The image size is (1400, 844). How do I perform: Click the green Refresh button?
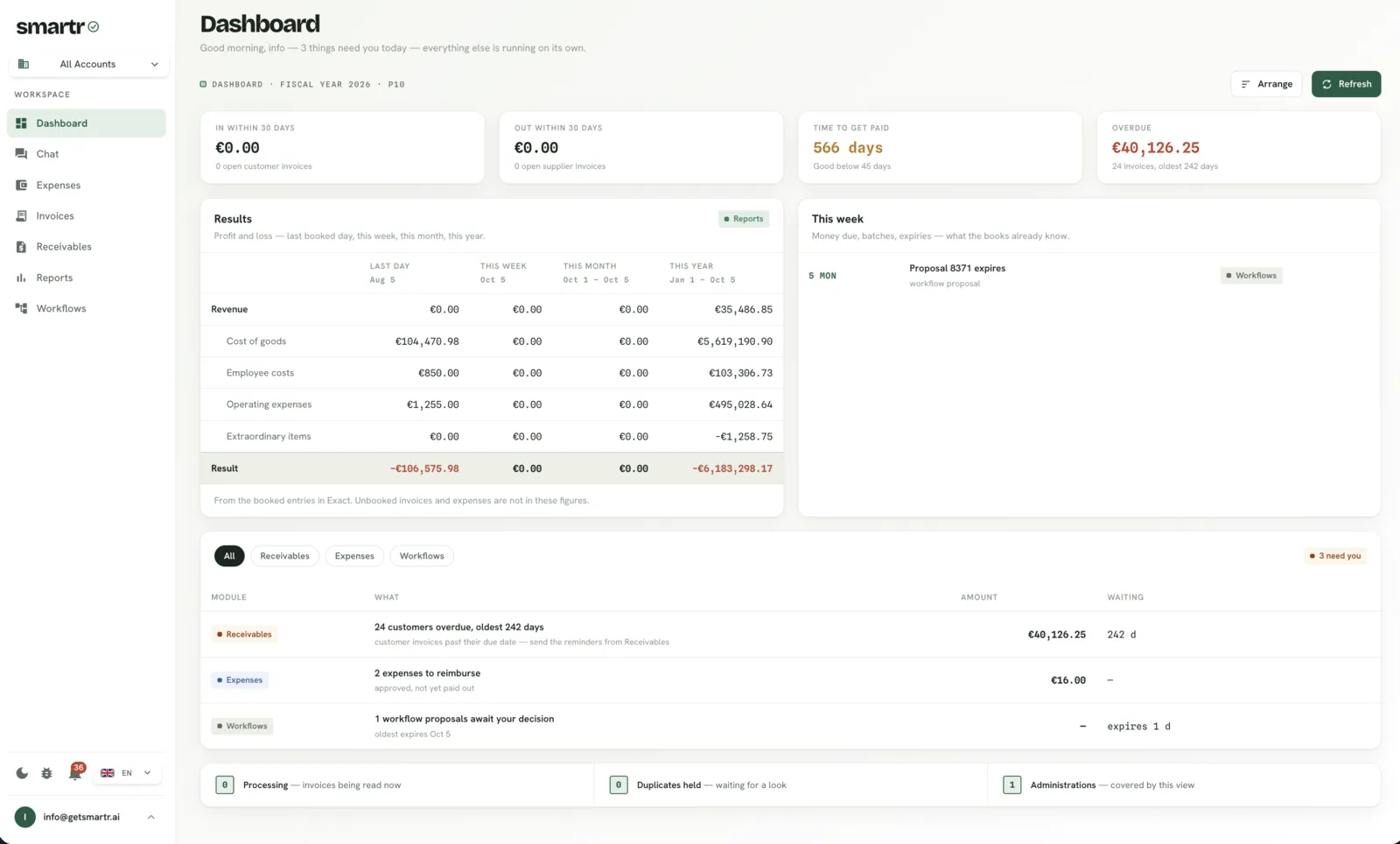pos(1346,84)
